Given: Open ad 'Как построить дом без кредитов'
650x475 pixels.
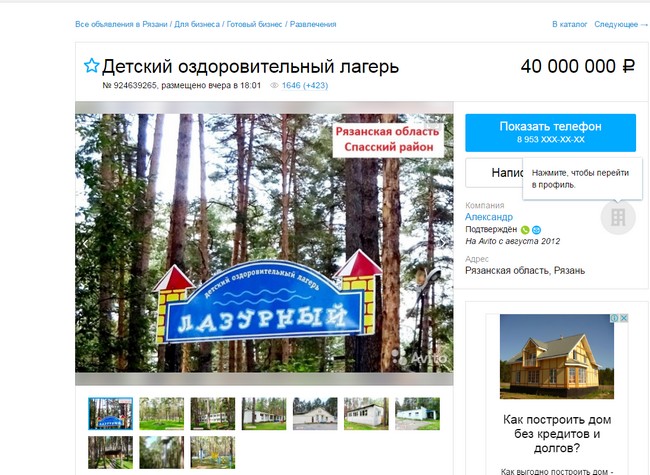Looking at the screenshot, I should (557, 434).
